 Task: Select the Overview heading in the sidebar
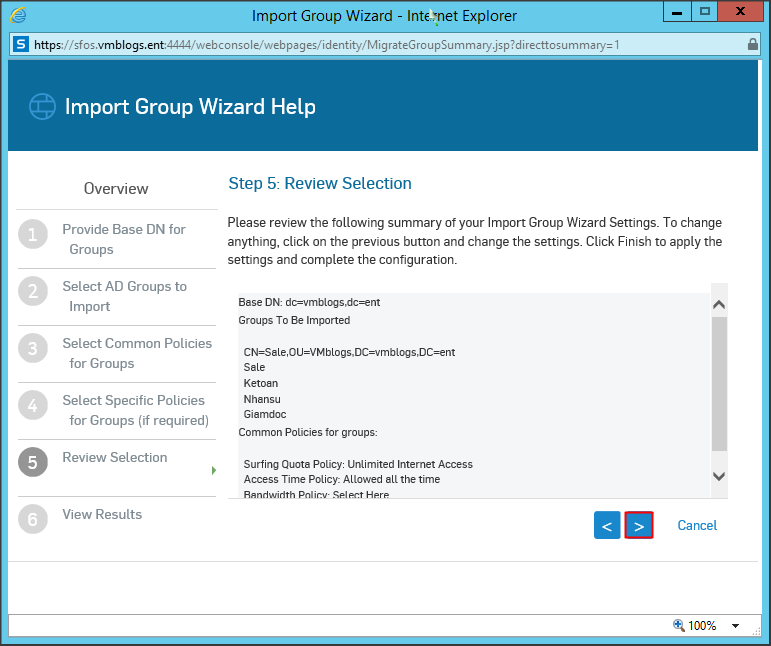point(116,189)
